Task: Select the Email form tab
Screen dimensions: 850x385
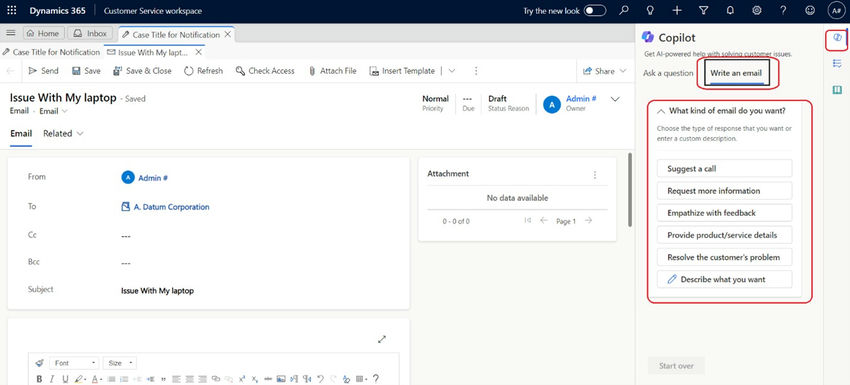Action: pos(21,133)
